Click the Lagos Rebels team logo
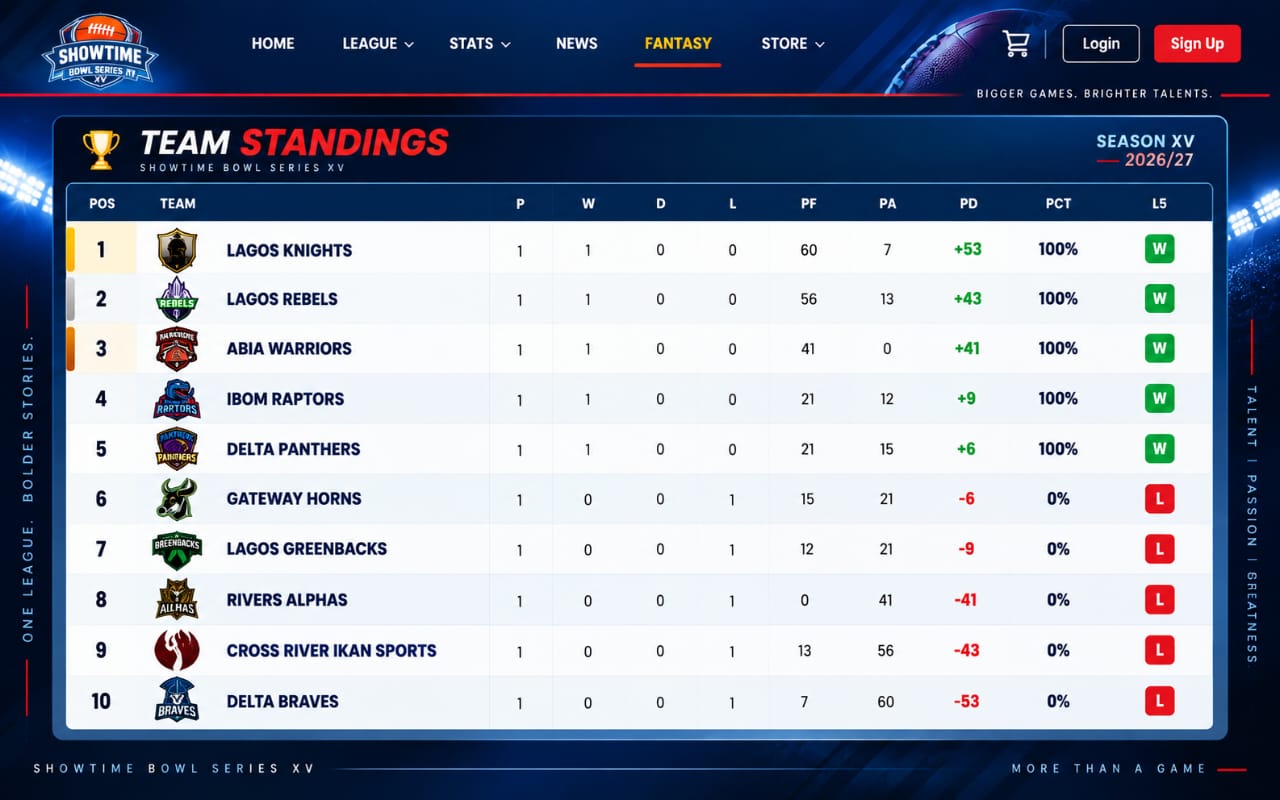This screenshot has height=800, width=1280. point(177,299)
